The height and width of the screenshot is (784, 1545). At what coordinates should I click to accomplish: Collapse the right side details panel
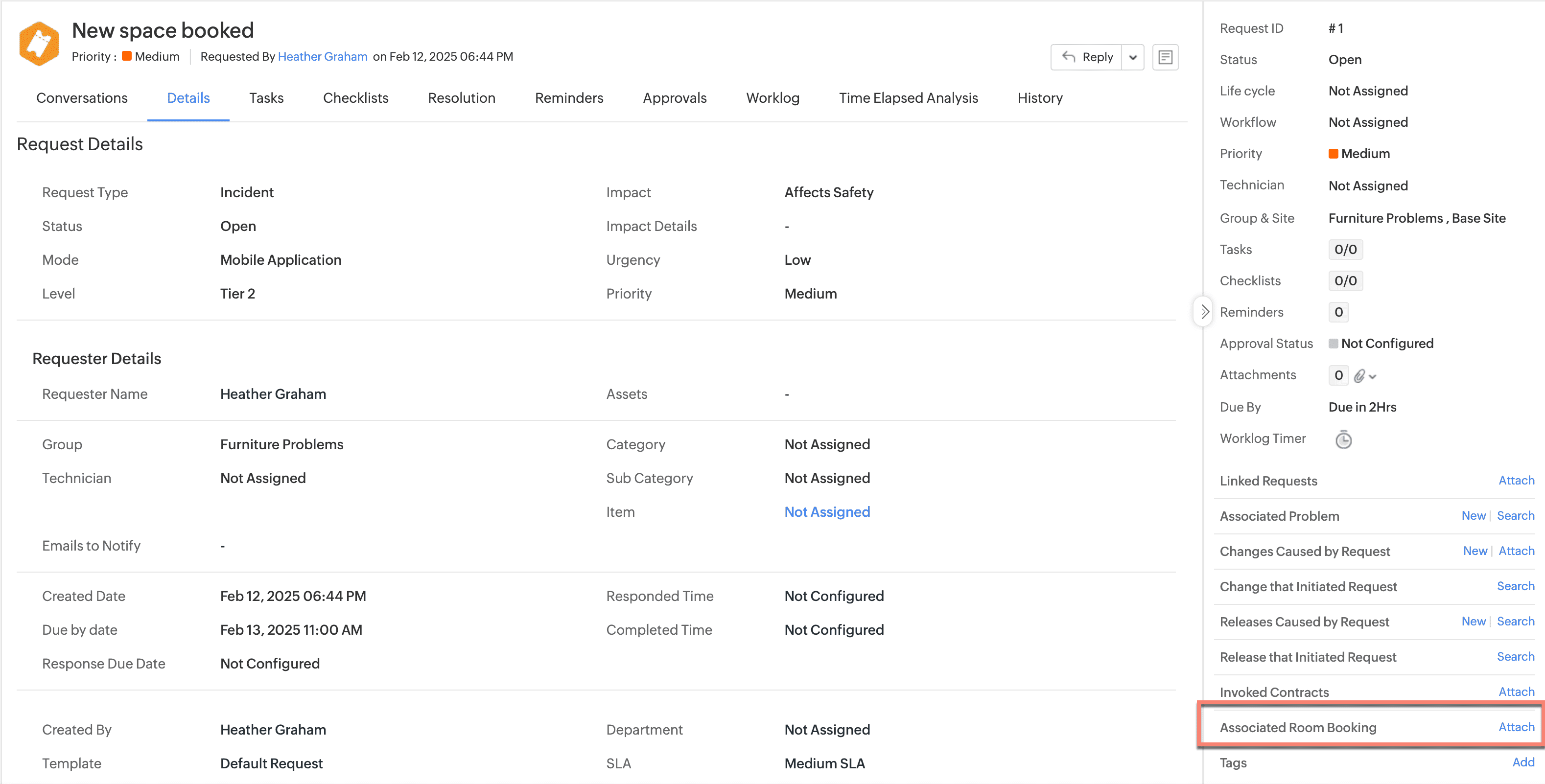point(1204,312)
